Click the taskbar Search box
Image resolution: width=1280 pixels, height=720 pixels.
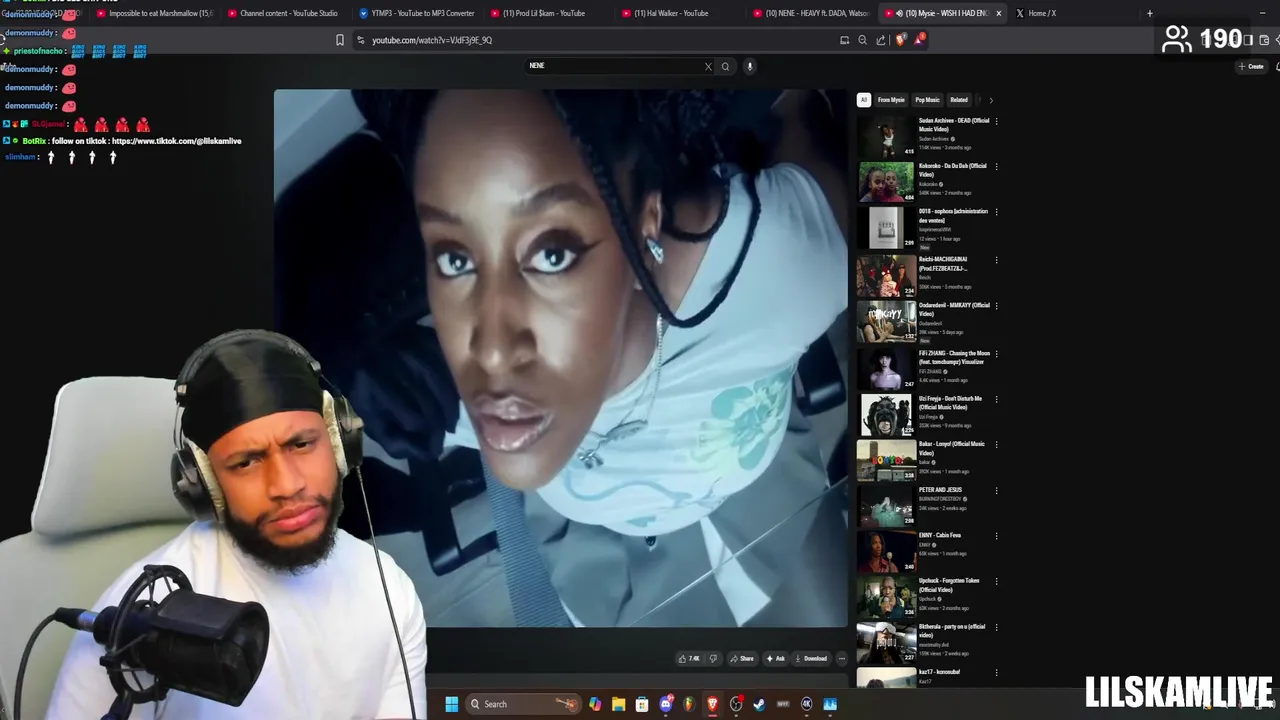(523, 704)
